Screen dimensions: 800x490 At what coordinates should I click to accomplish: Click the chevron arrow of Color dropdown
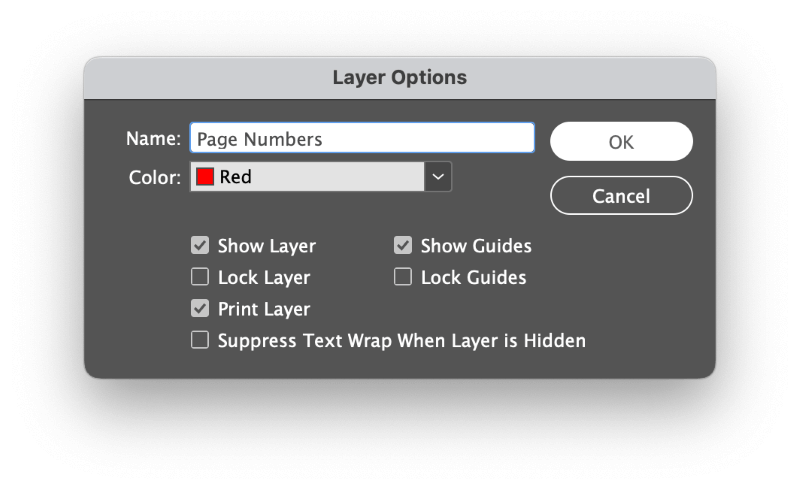click(x=438, y=177)
